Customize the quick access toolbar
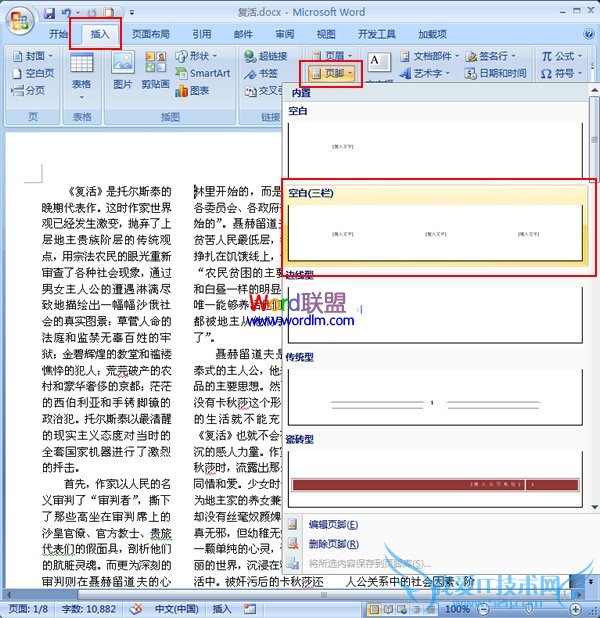 (132, 13)
